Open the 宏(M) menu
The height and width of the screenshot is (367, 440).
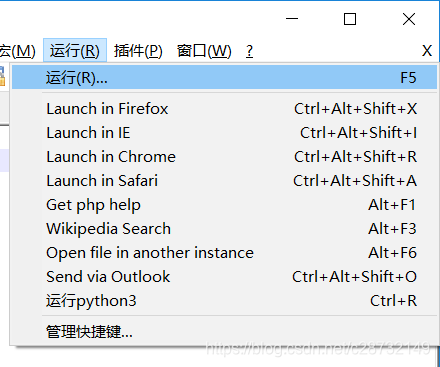pos(17,51)
